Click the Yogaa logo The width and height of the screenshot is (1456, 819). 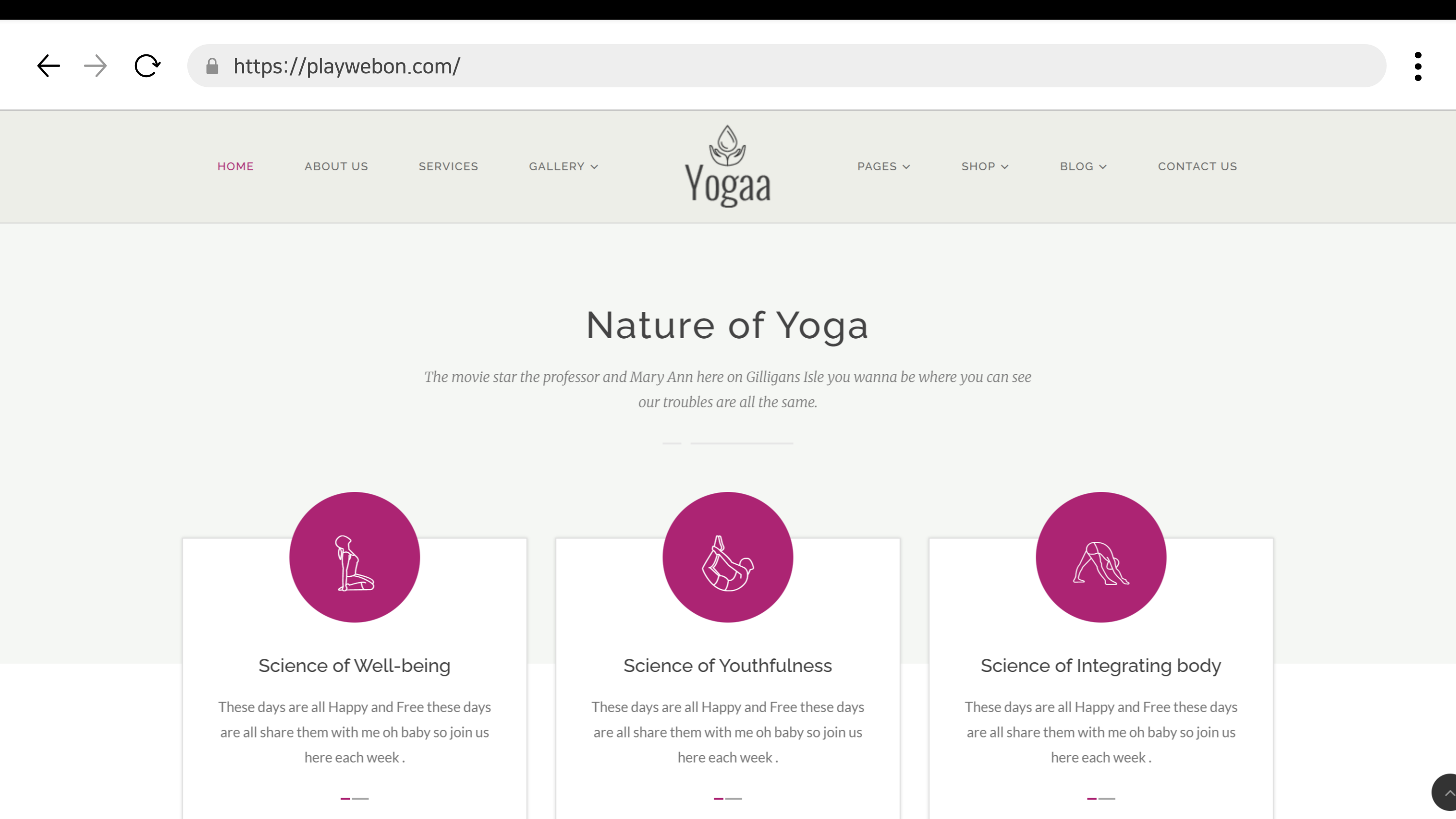pyautogui.click(x=727, y=166)
